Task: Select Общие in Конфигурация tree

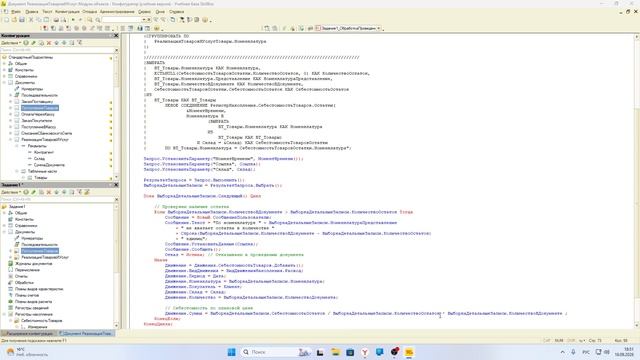Action: click(x=21, y=64)
